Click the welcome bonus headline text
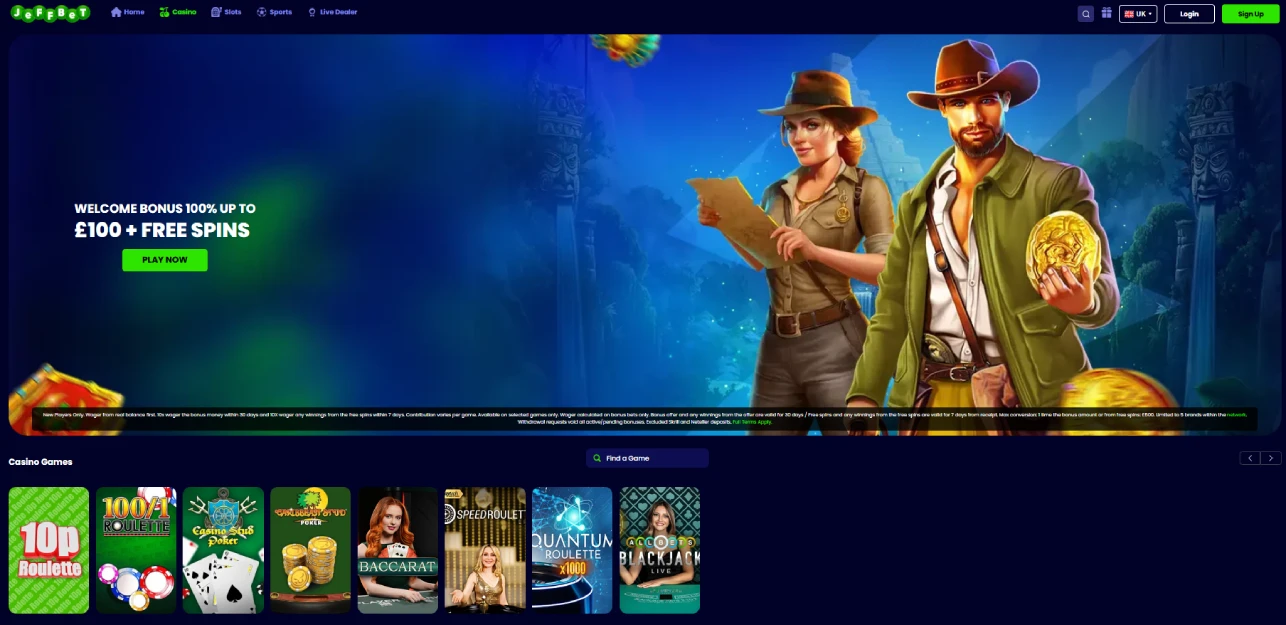This screenshot has width=1286, height=625. tap(165, 220)
